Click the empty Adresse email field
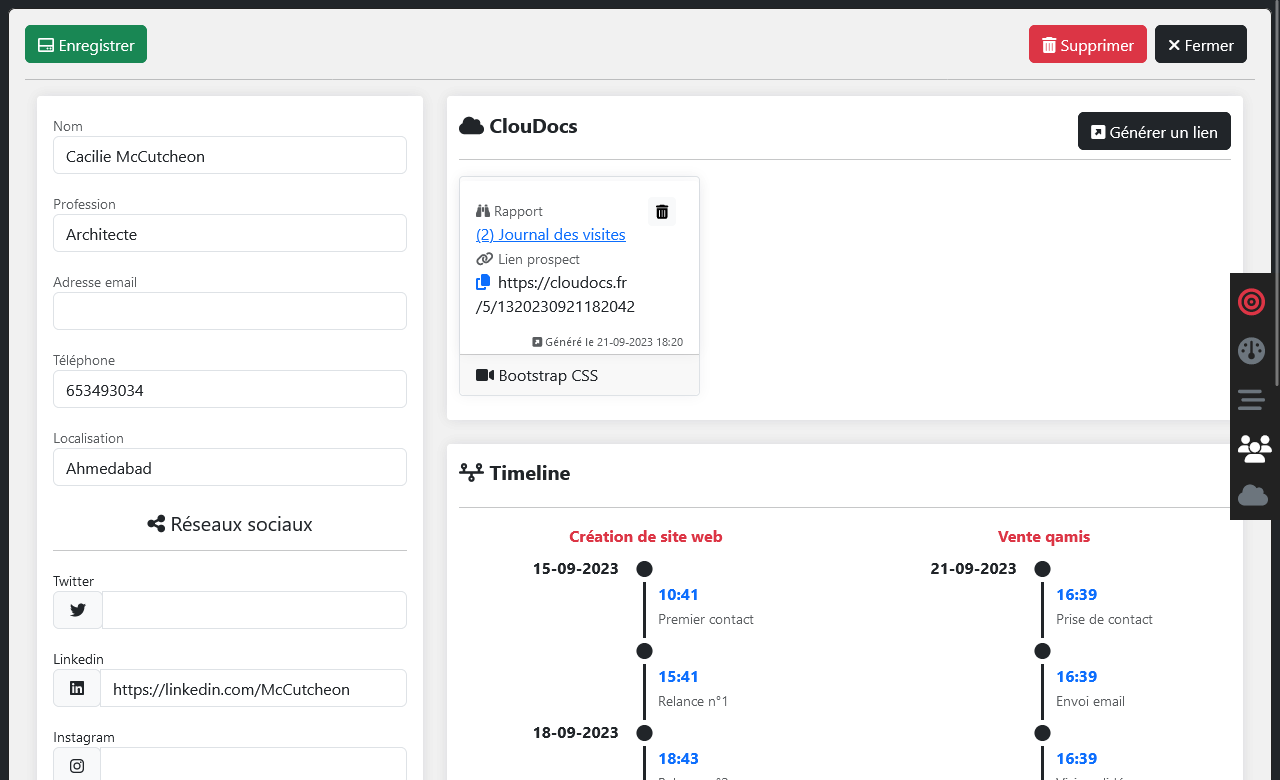Image resolution: width=1280 pixels, height=780 pixels. pyautogui.click(x=230, y=311)
